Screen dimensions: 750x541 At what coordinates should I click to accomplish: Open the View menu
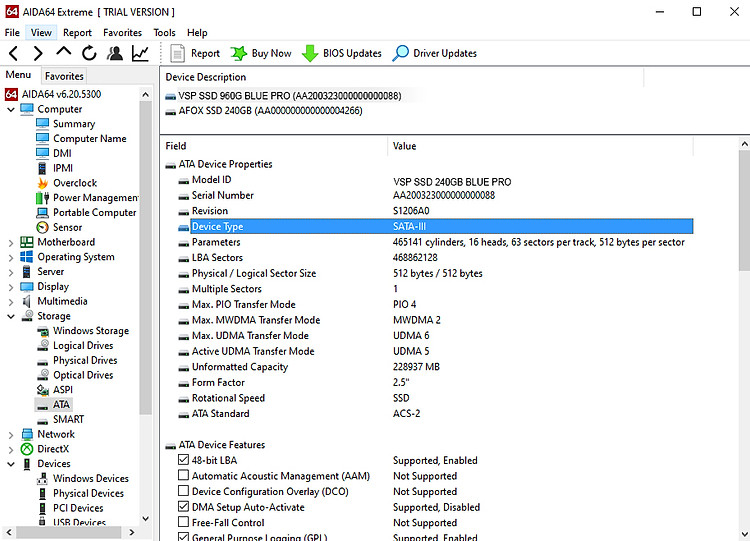pos(41,33)
